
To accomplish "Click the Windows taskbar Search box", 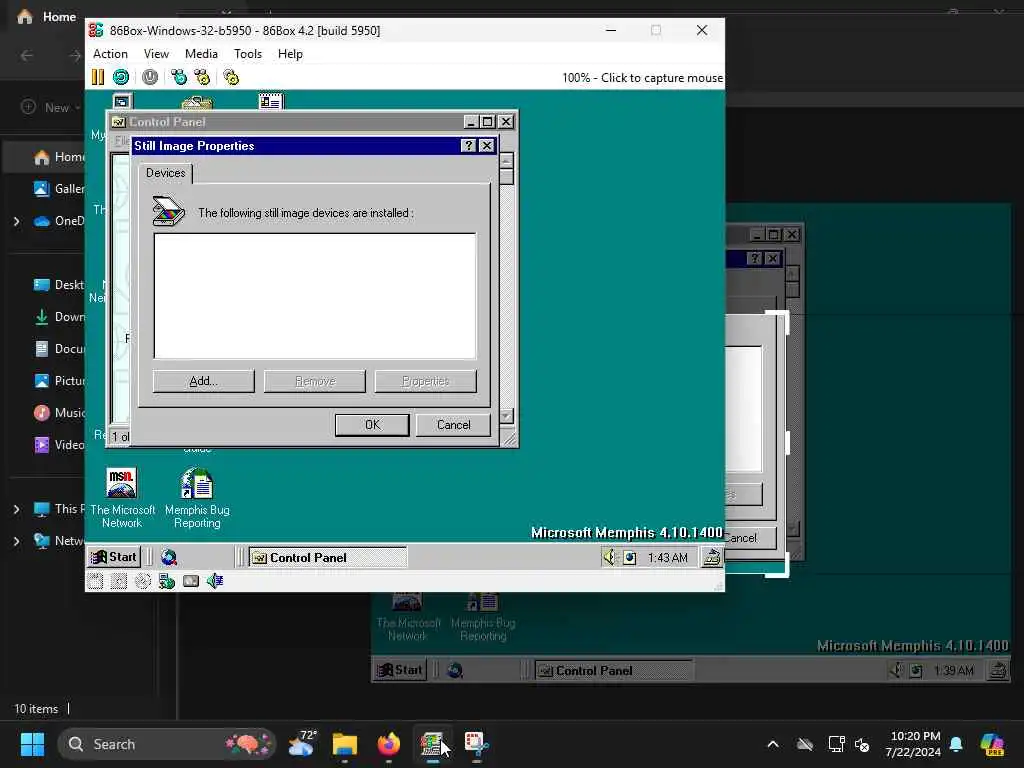I will click(x=167, y=744).
